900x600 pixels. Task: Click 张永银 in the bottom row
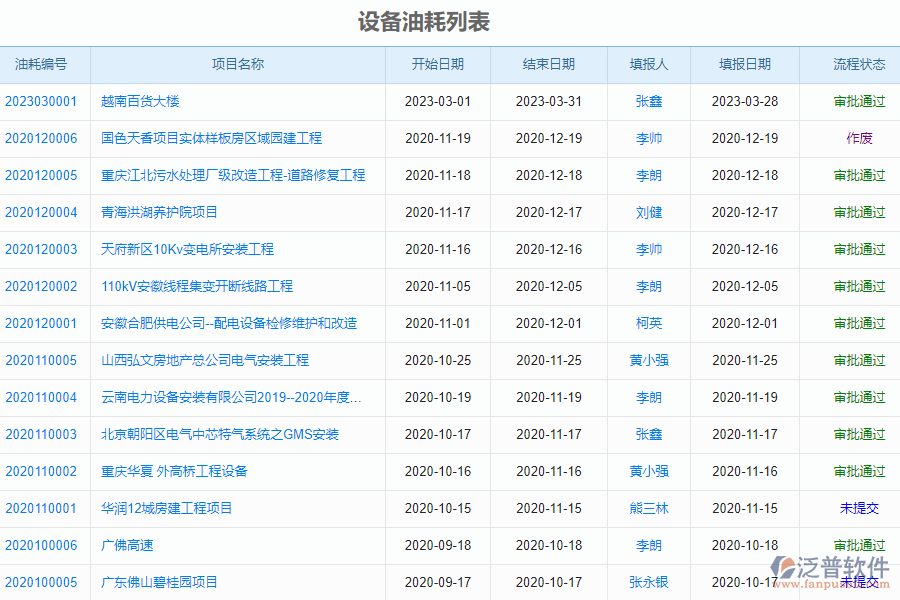[649, 582]
